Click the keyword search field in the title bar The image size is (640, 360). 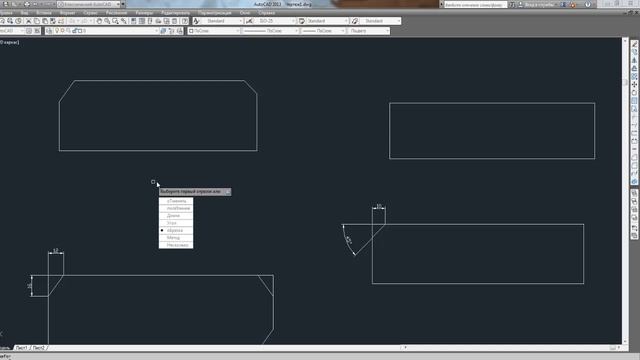475,4
